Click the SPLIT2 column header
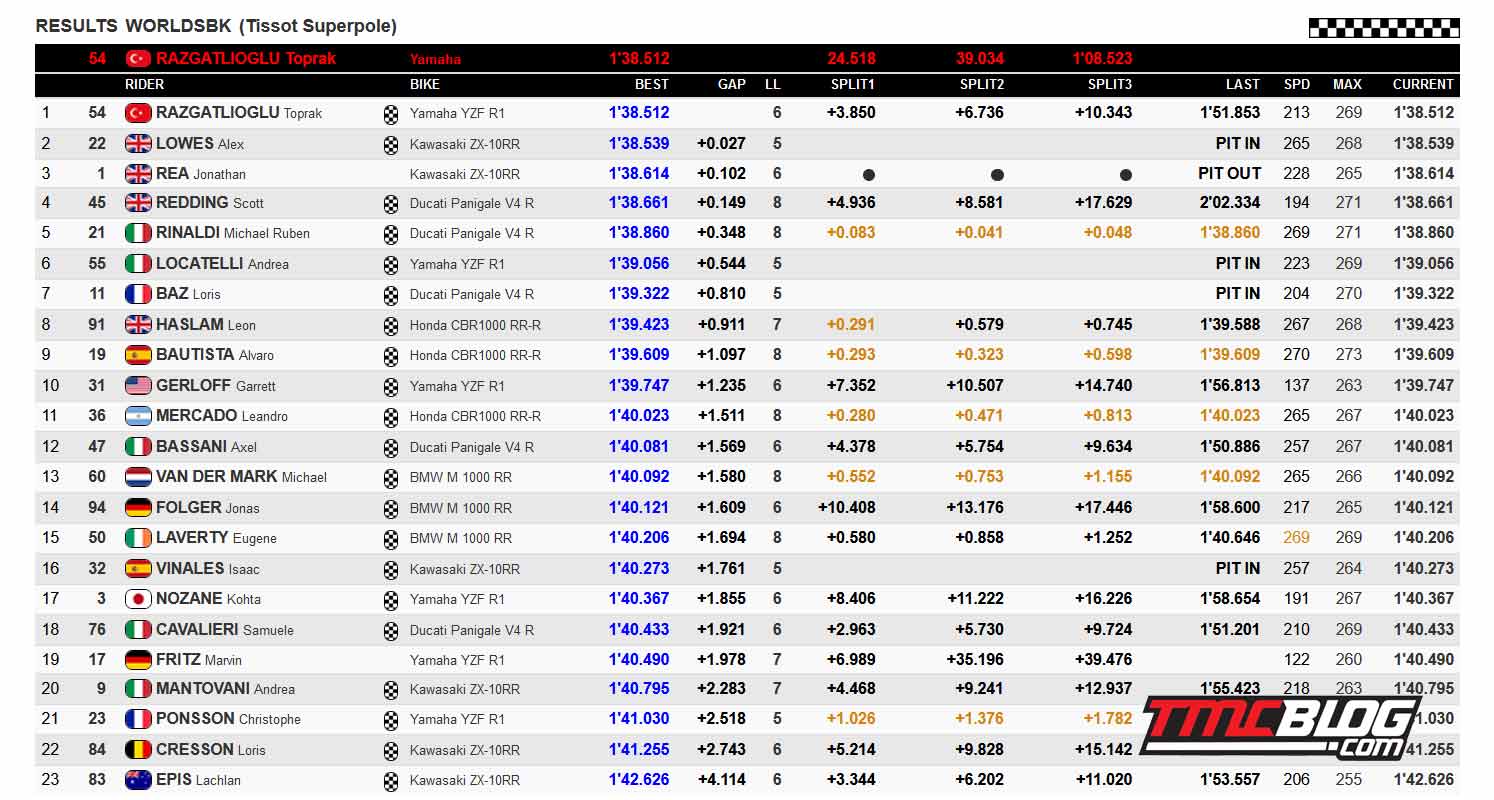The height and width of the screenshot is (800, 1494). tap(981, 85)
